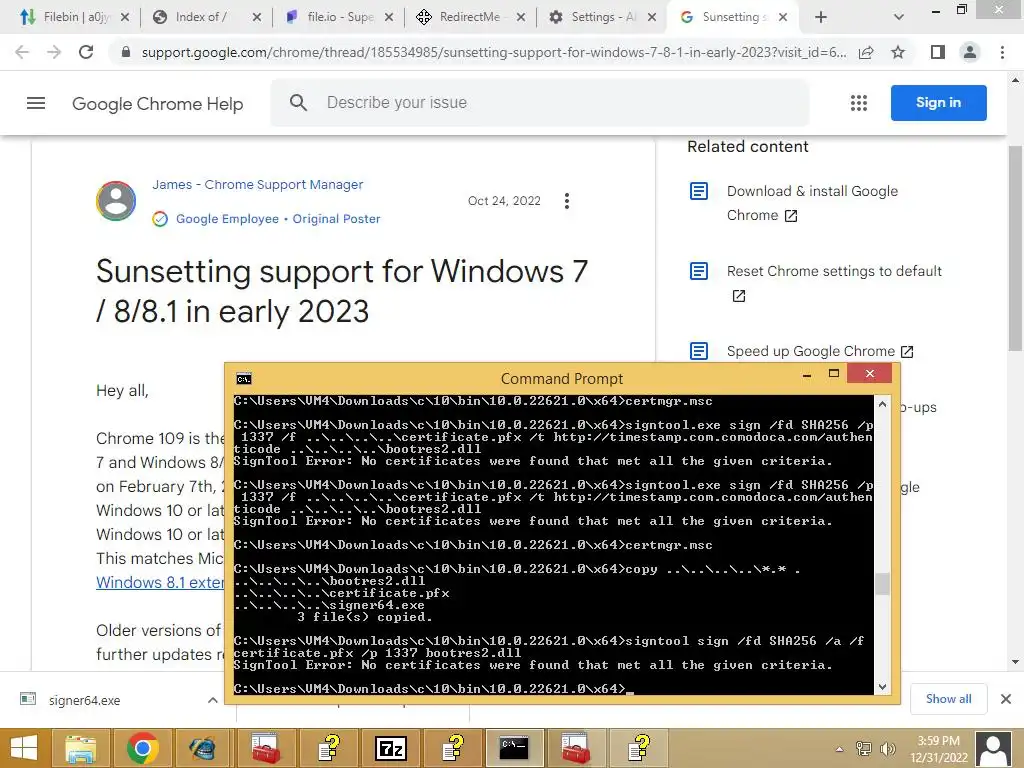Click James - Chrome Support Manager name

click(257, 185)
